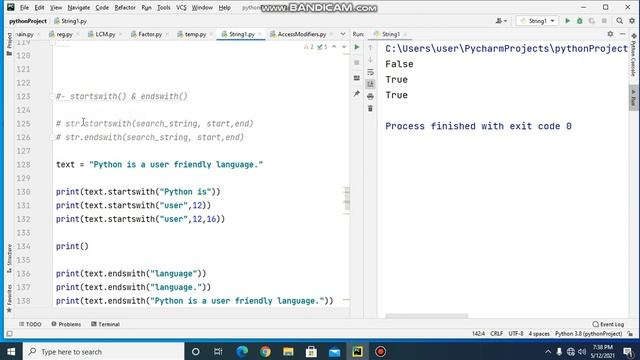
Task: Show hidden system tray icons chevron
Action: pyautogui.click(x=548, y=351)
